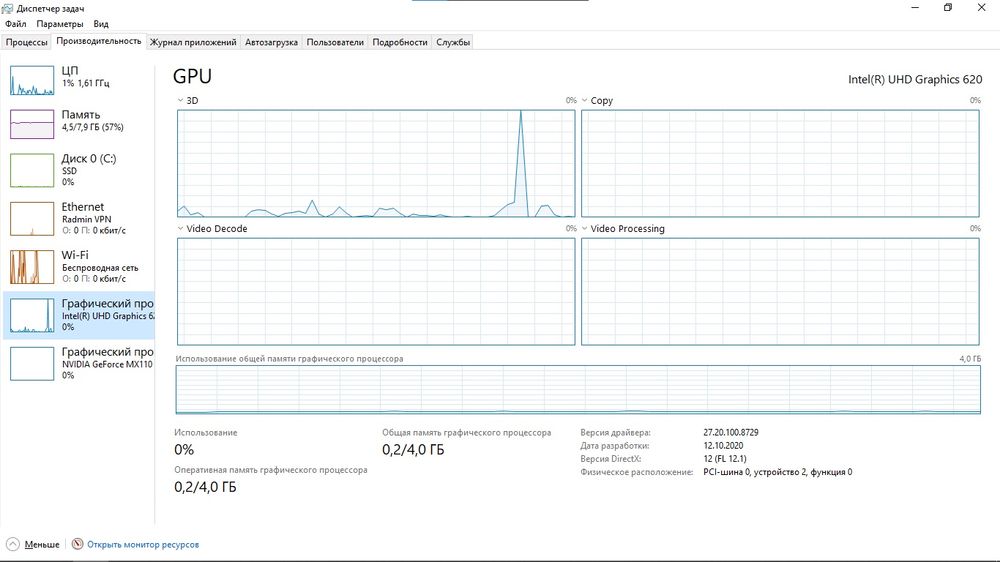Minimize the Task Manager window
This screenshot has height=562, width=1000.
(x=915, y=8)
